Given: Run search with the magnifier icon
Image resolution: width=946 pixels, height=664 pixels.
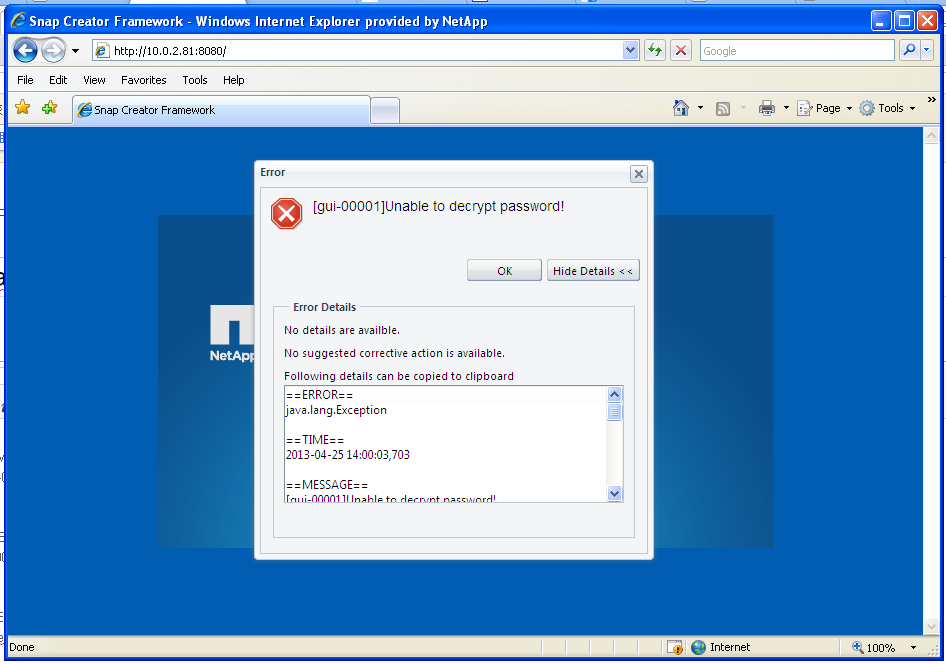Looking at the screenshot, I should click(909, 51).
